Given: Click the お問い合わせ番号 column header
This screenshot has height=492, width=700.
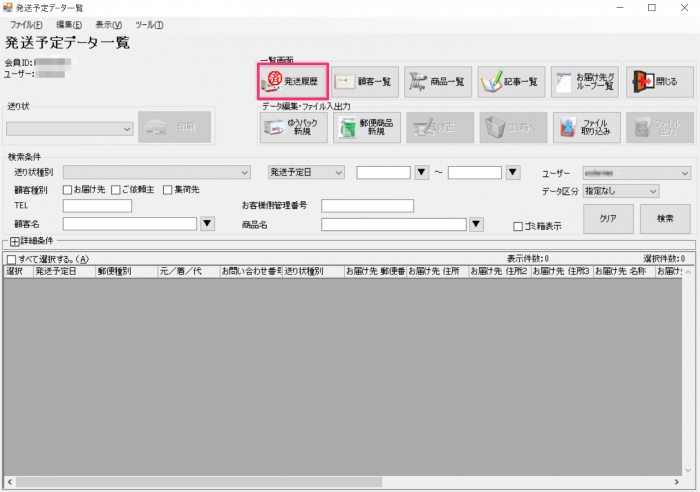Looking at the screenshot, I should pos(251,271).
